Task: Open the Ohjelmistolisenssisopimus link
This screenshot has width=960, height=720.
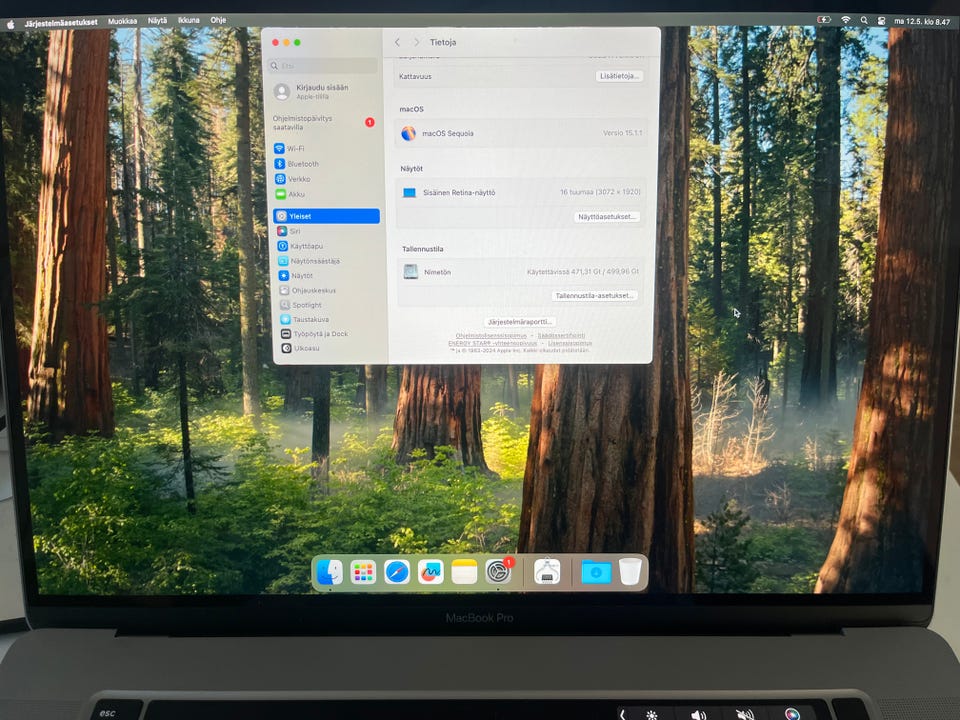Action: (x=491, y=336)
